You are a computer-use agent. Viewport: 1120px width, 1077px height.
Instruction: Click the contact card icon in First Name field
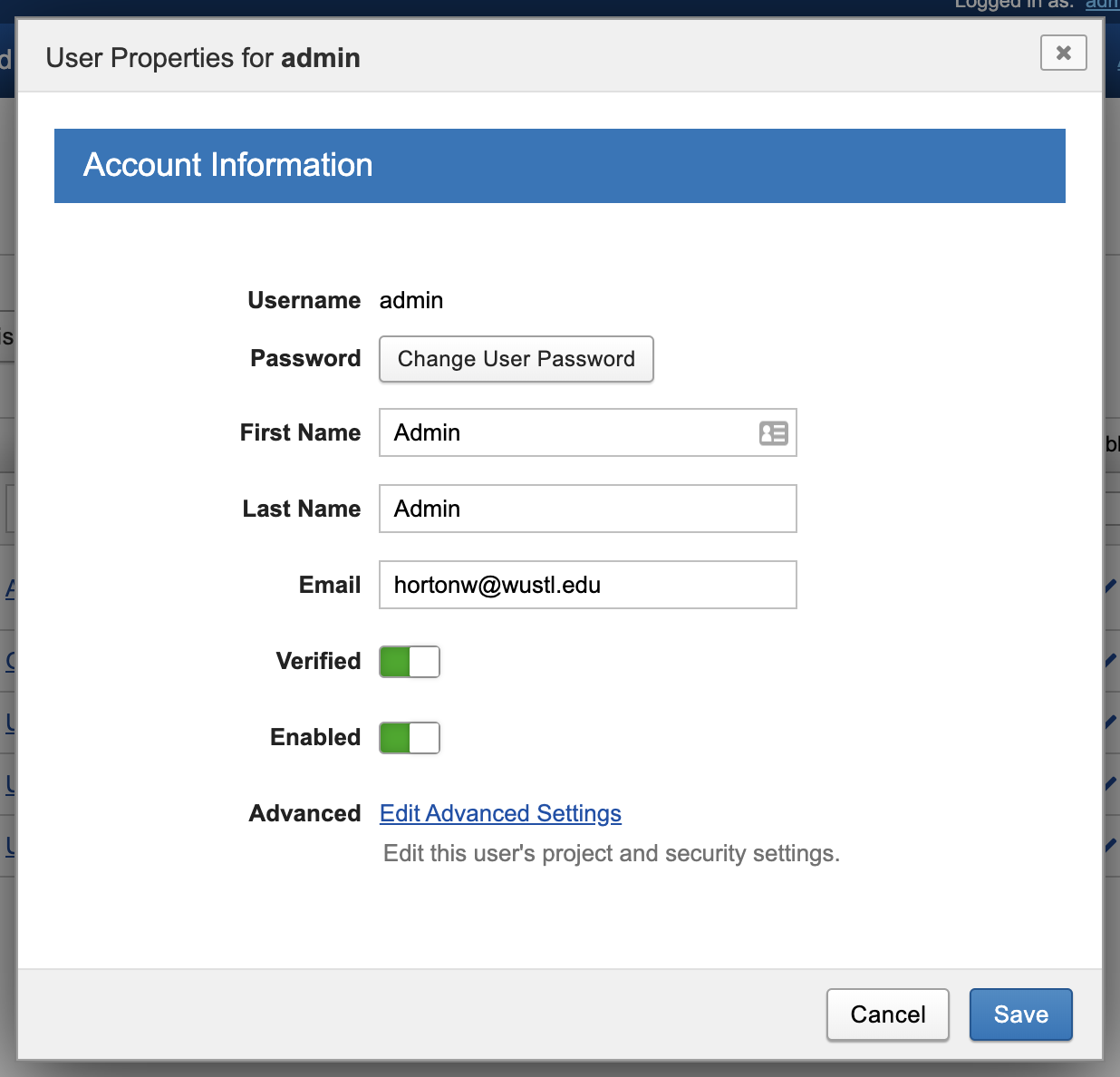click(773, 433)
